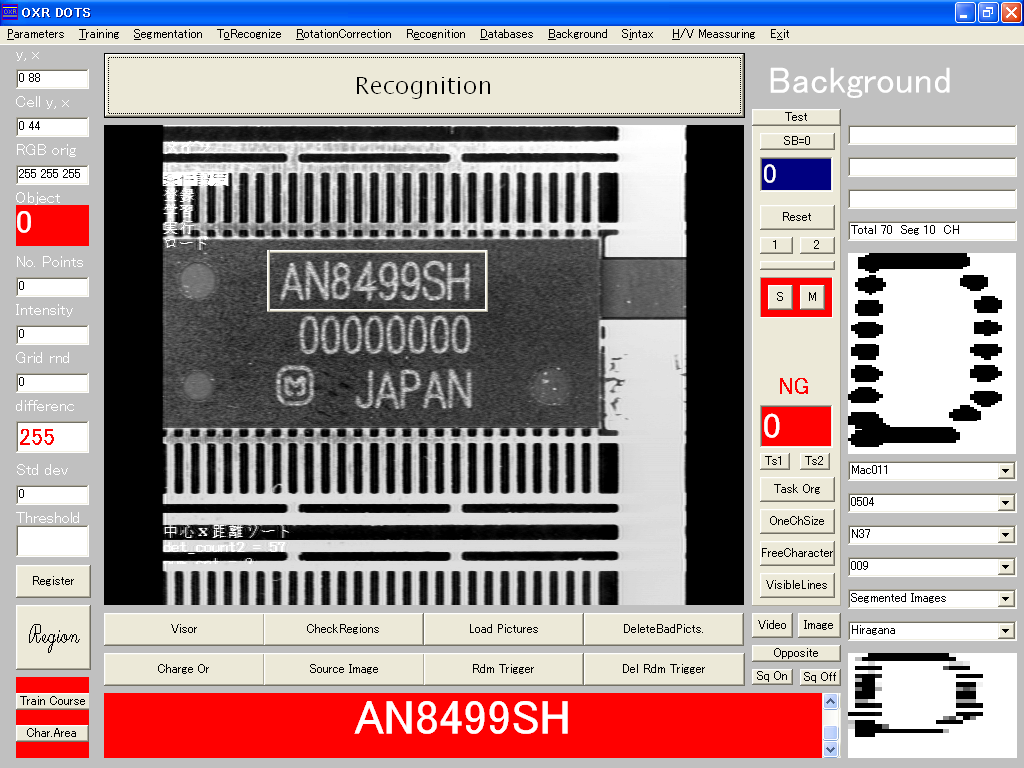The image size is (1024, 768).
Task: Click the Total 70 Seg 10 CH field
Action: tap(932, 231)
